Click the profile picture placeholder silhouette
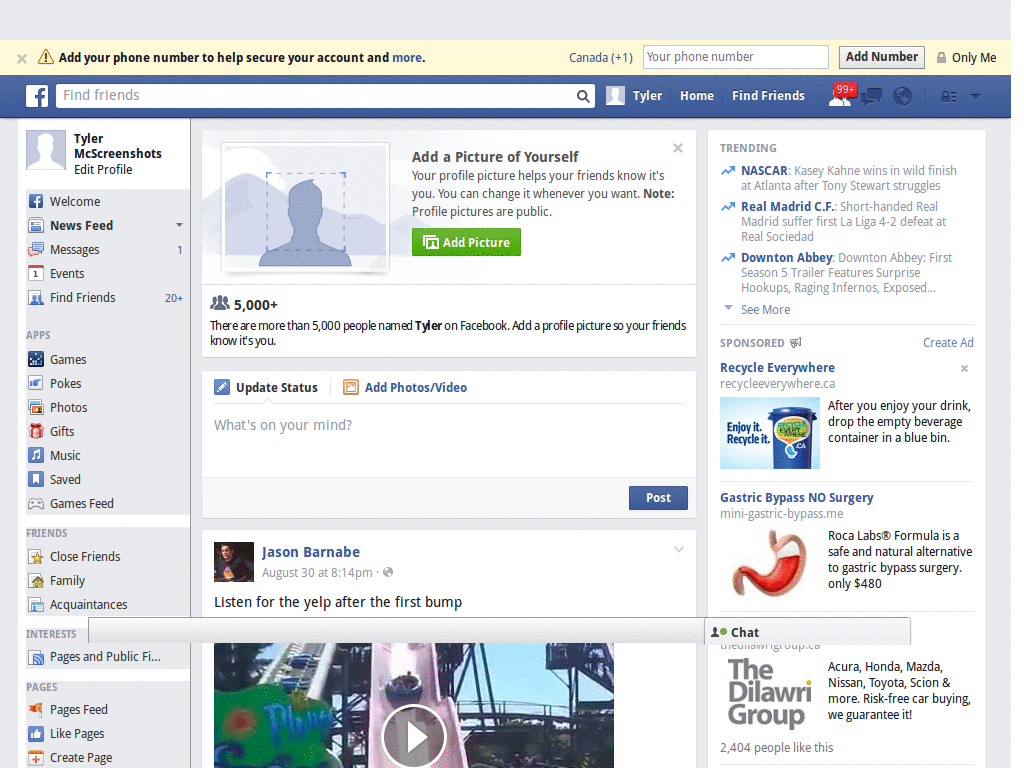Viewport: 1024px width, 768px height. tap(306, 208)
